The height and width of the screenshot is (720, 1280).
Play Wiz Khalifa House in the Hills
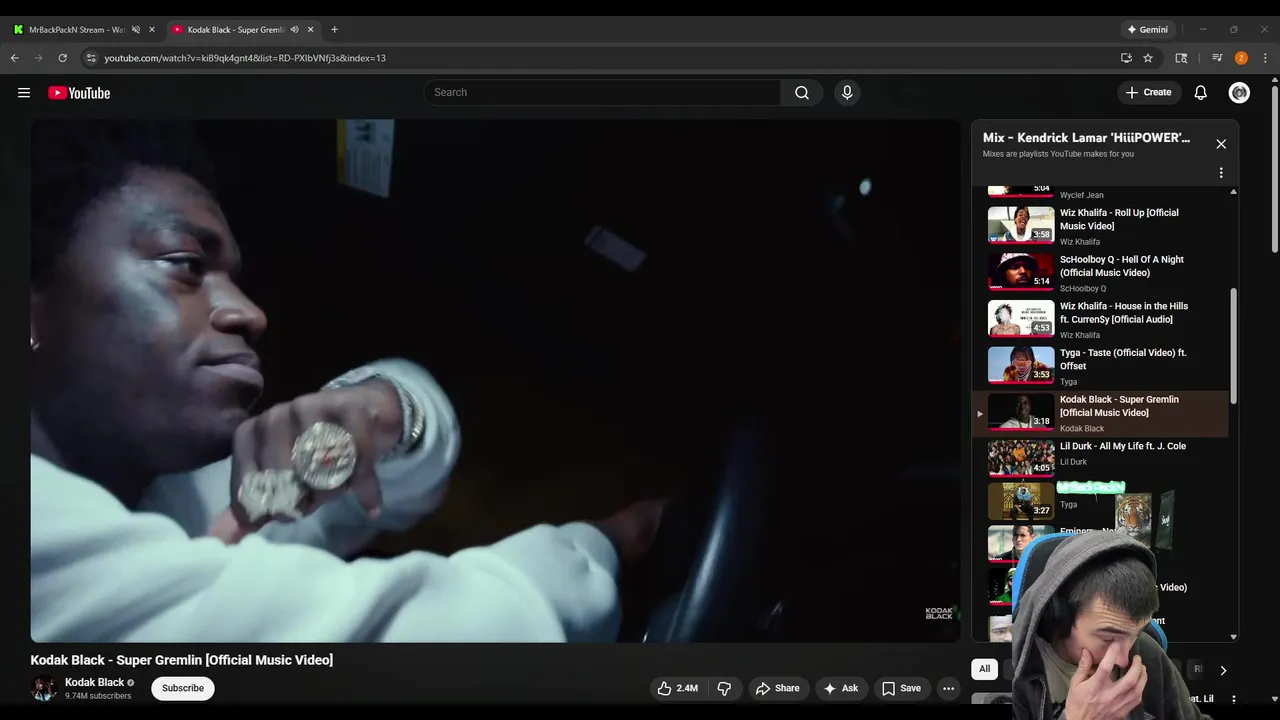coord(1101,319)
